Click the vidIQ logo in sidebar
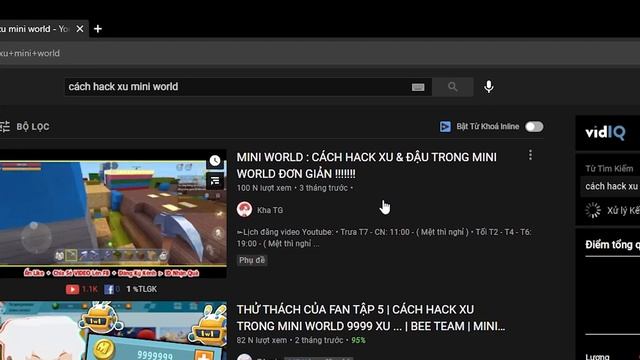 pos(605,133)
